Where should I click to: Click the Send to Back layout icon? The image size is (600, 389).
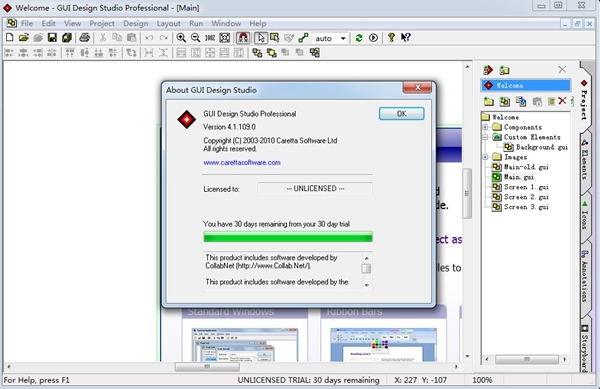[272, 52]
